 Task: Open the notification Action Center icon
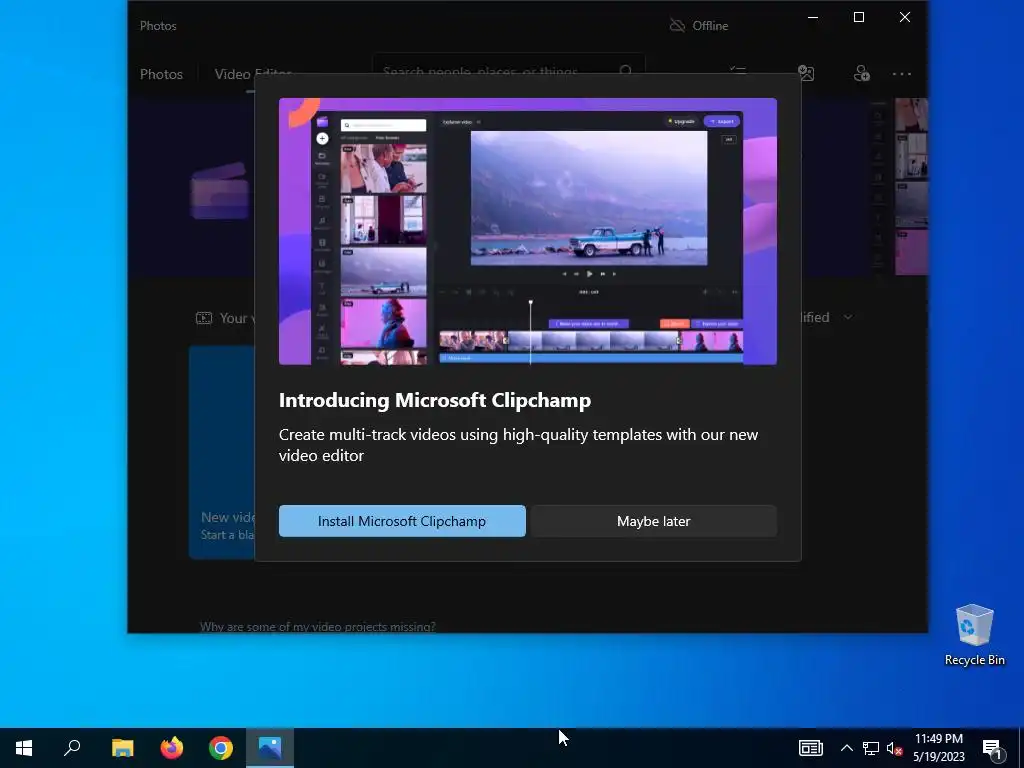click(993, 748)
